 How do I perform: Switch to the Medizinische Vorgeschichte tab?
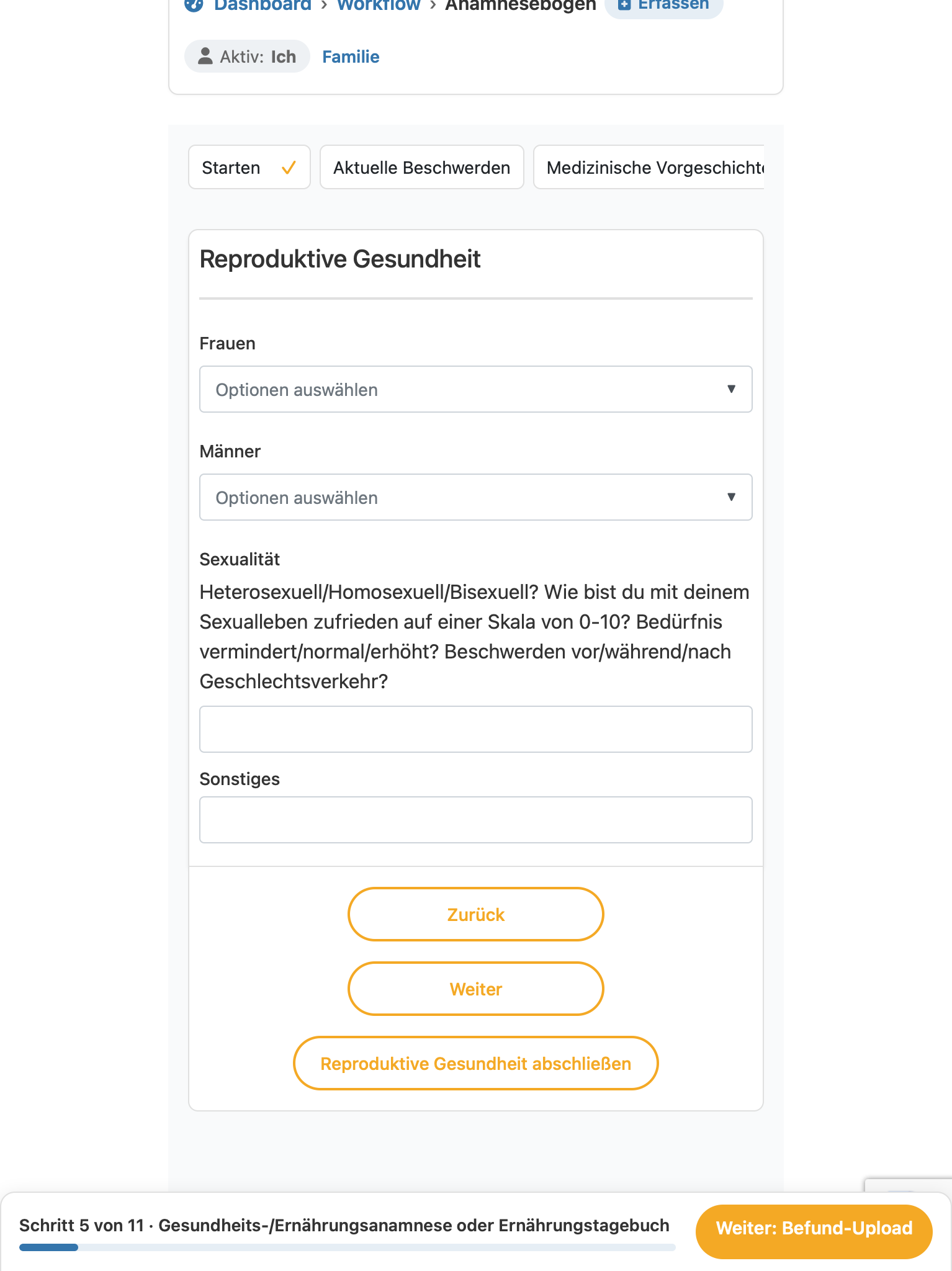[x=649, y=168]
